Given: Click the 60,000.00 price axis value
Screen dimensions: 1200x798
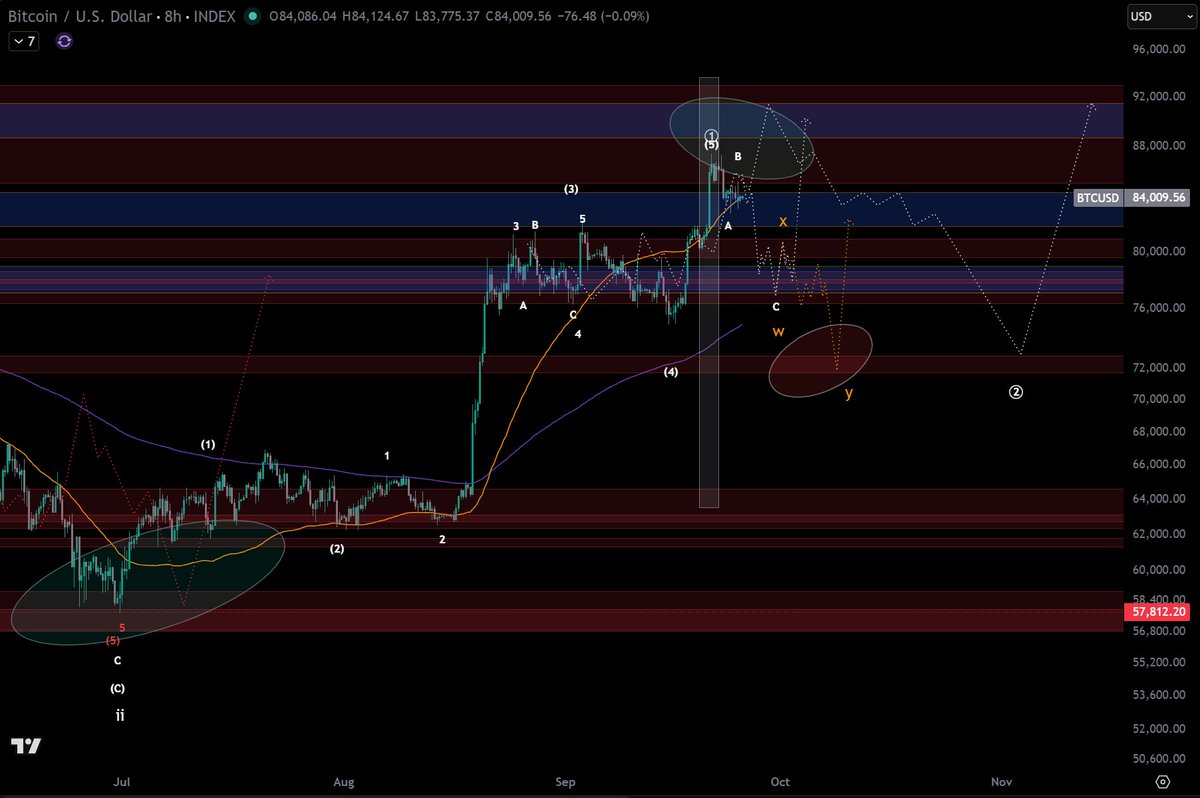Looking at the screenshot, I should [x=1159, y=570].
